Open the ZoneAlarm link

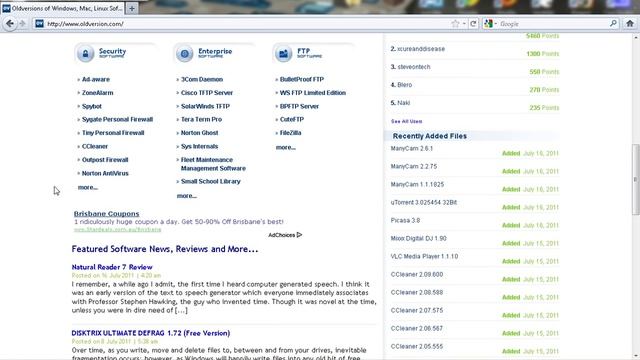[98, 93]
